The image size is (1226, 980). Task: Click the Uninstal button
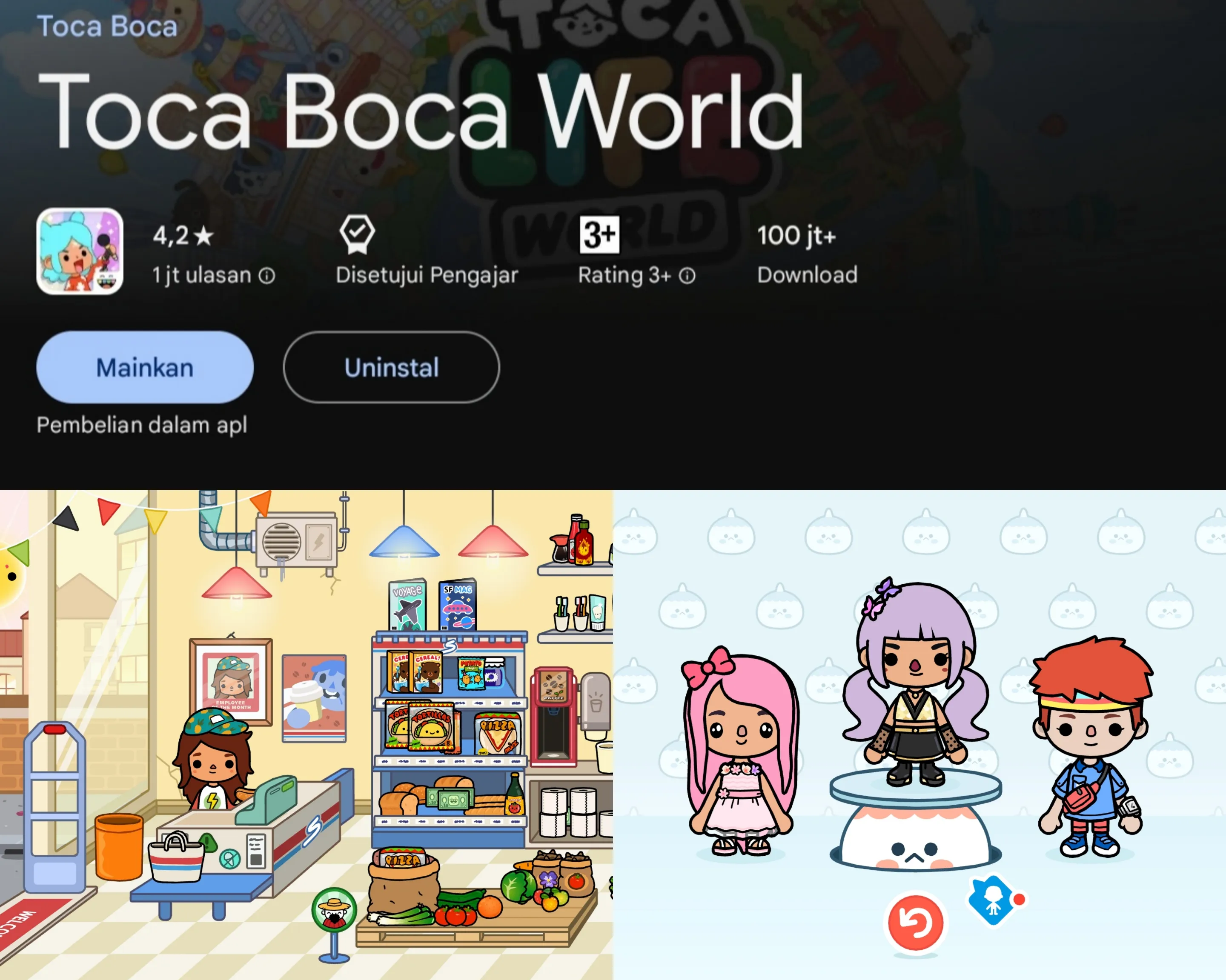click(391, 367)
